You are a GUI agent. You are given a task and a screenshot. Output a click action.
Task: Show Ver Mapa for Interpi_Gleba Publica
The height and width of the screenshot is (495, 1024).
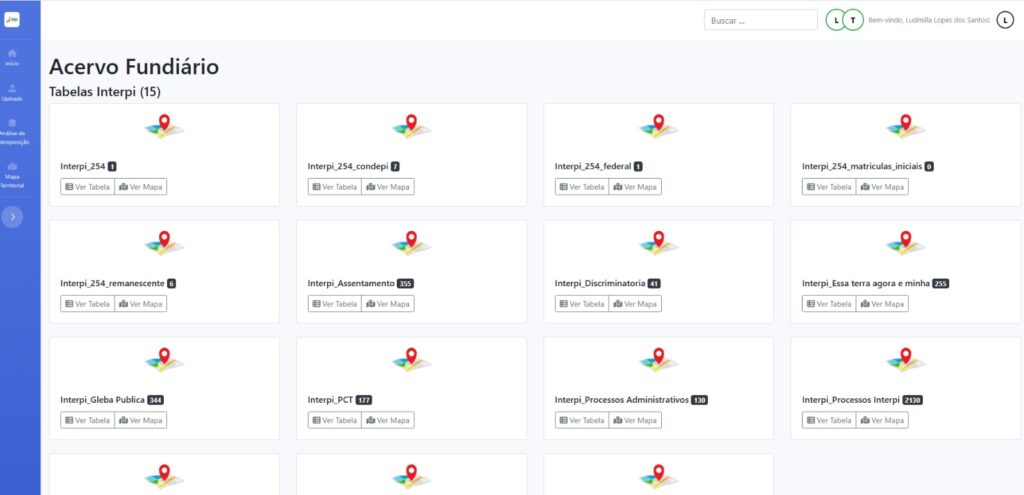[140, 421]
